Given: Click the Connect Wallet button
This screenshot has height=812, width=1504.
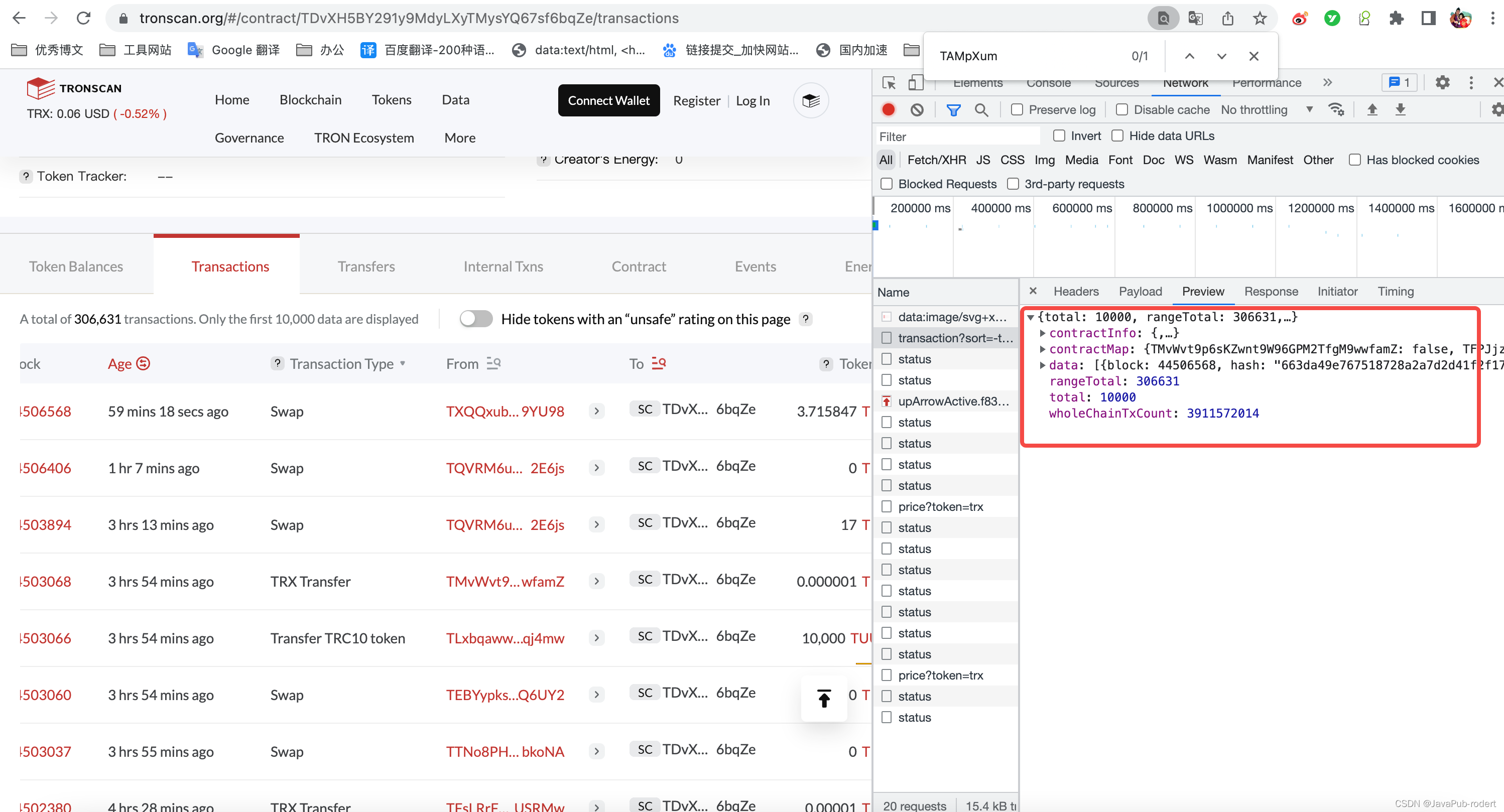Looking at the screenshot, I should tap(608, 100).
